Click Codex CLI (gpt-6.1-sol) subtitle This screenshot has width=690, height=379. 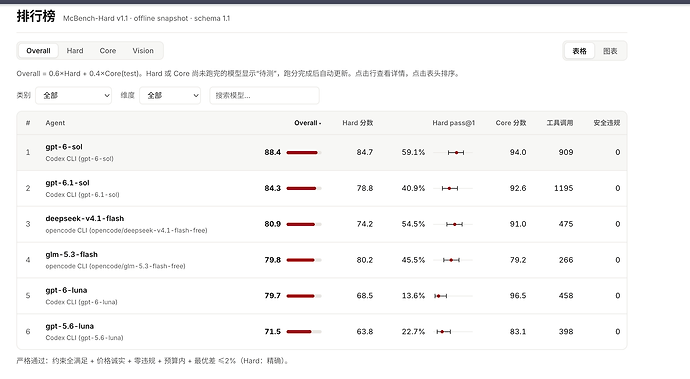click(x=82, y=195)
